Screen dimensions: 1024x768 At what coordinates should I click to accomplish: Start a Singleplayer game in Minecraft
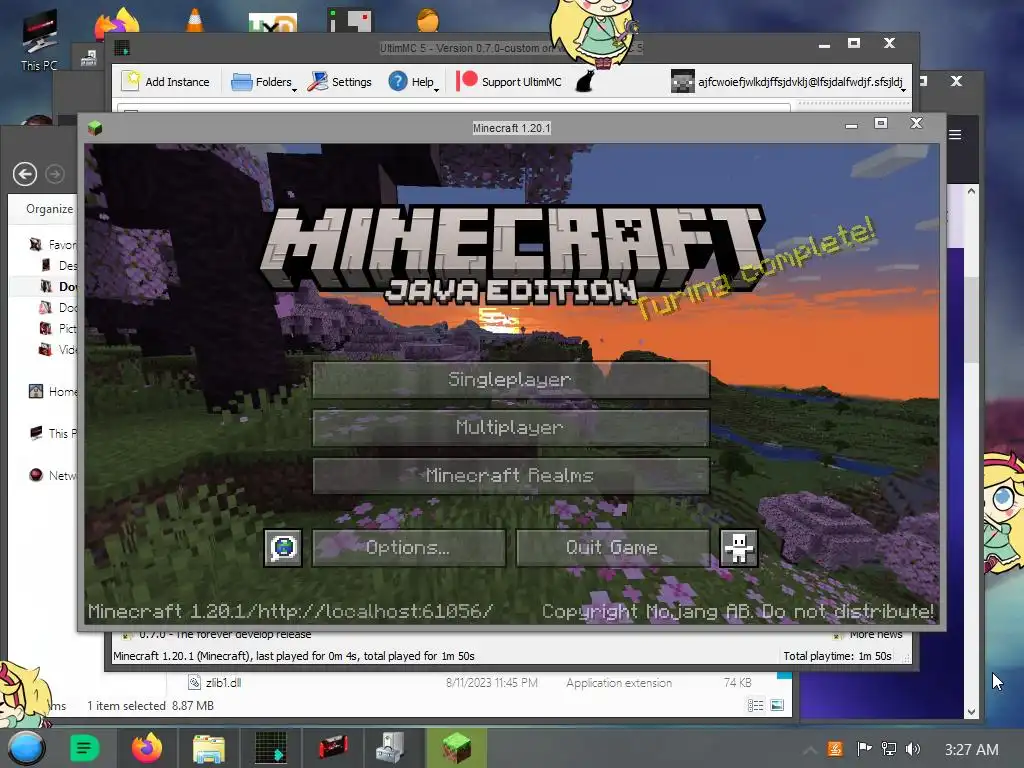[511, 379]
